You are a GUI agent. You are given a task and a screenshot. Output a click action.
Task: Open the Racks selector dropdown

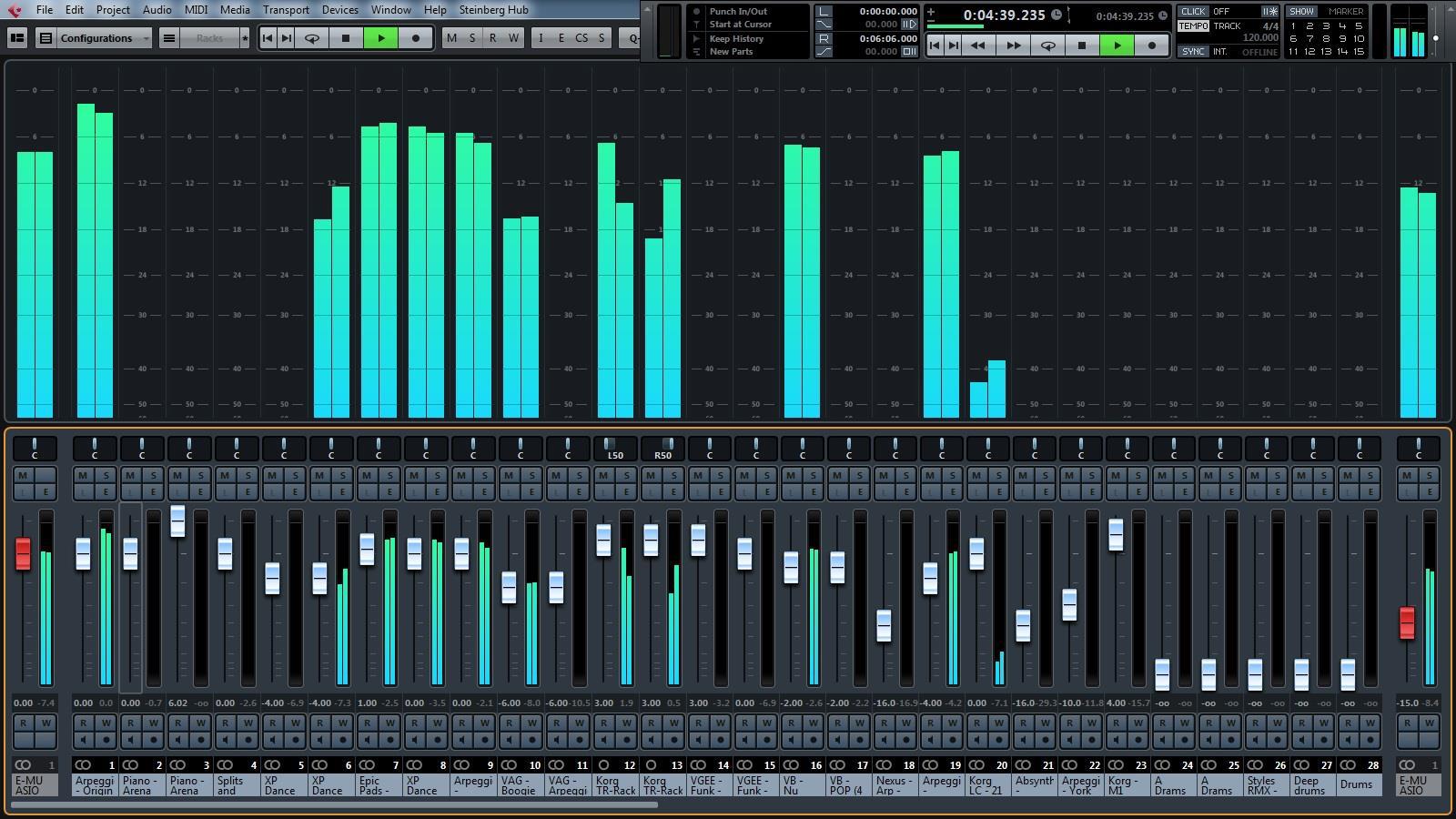[209, 38]
